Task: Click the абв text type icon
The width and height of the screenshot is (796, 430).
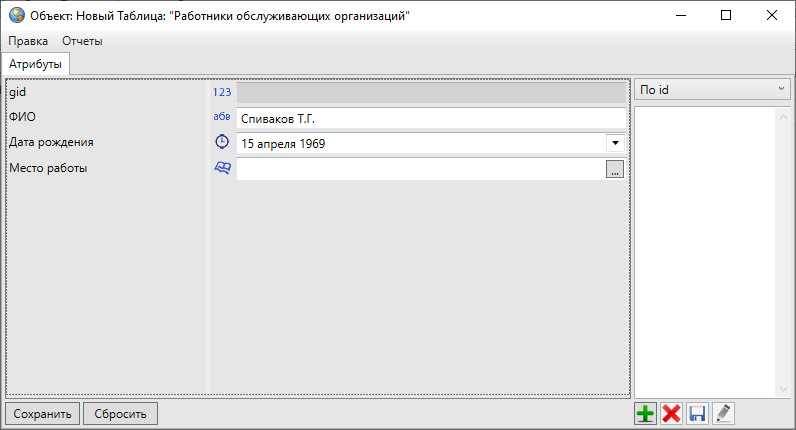Action: [x=222, y=117]
